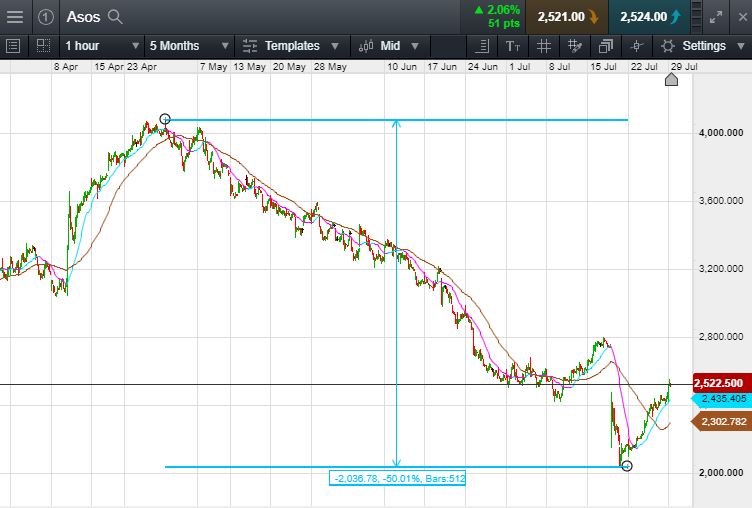Click the brown moving average value 2,302.782

[x=723, y=422]
